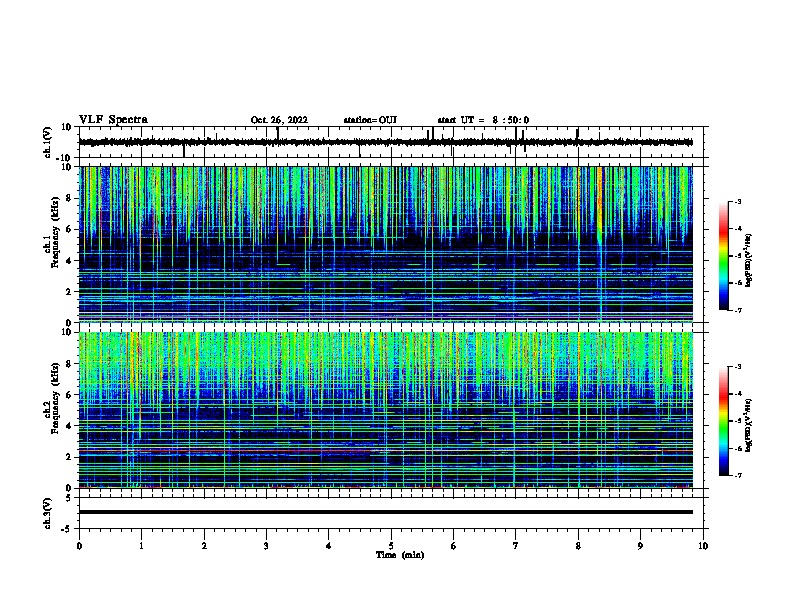Click inside the ch.1 spectrogram panel
Image resolution: width=792 pixels, height=612 pixels.
coord(385,244)
